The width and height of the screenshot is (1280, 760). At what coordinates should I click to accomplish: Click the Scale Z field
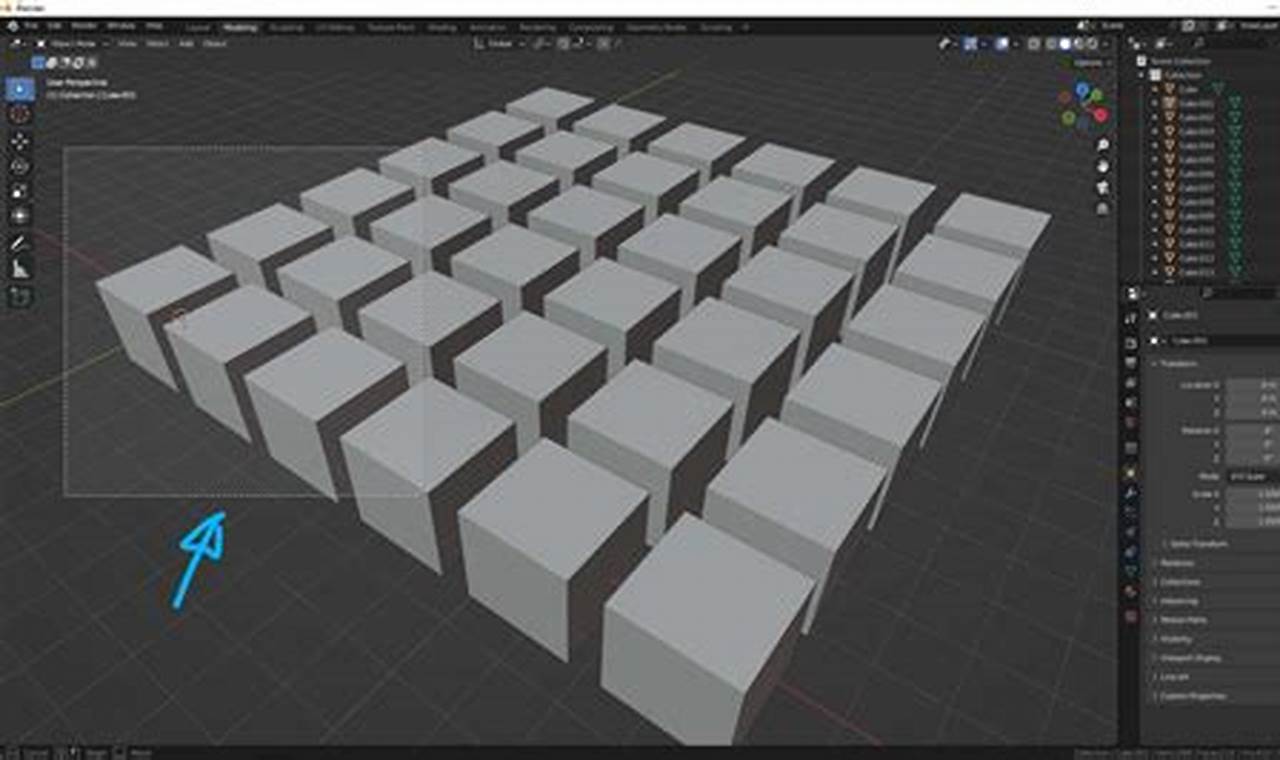1253,521
